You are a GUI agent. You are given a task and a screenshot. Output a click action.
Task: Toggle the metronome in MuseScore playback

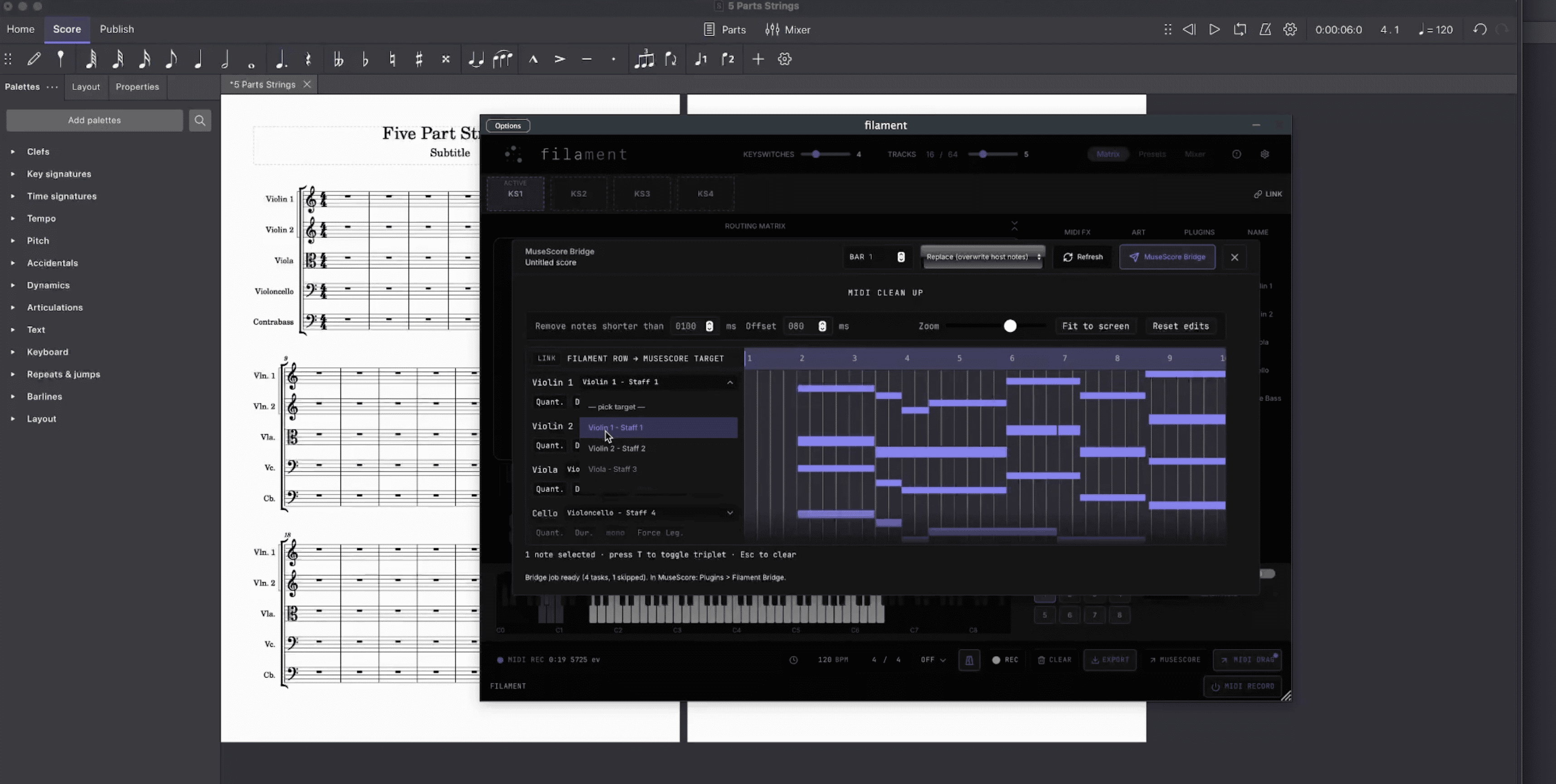coord(1265,29)
